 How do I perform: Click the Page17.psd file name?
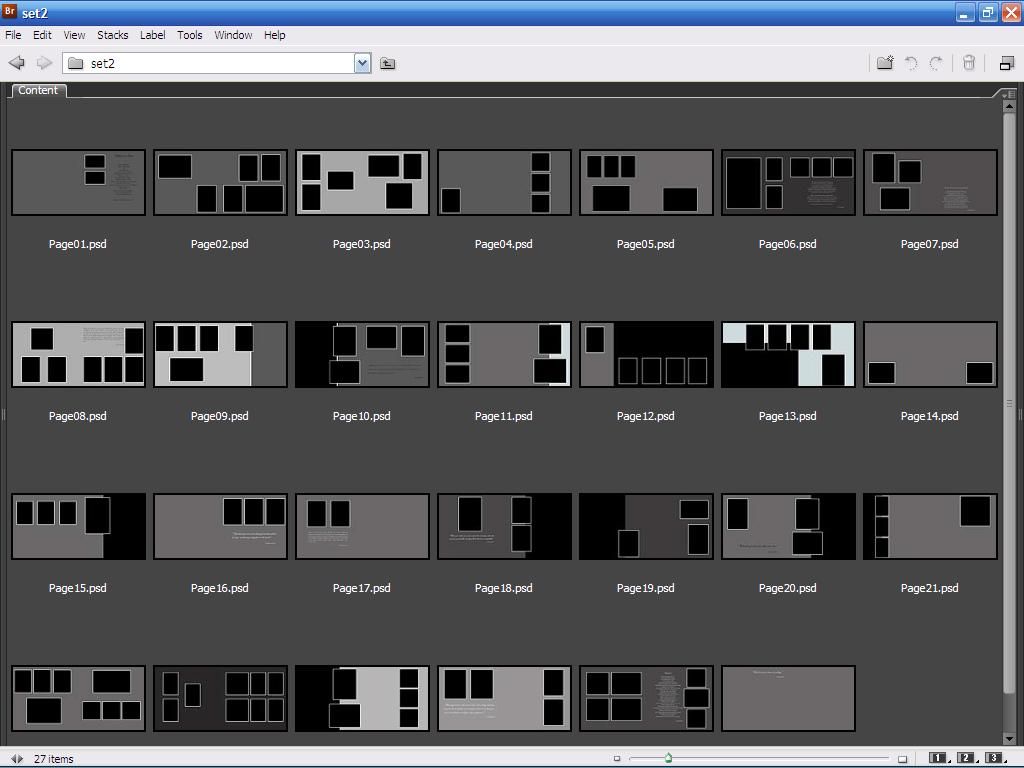(362, 588)
